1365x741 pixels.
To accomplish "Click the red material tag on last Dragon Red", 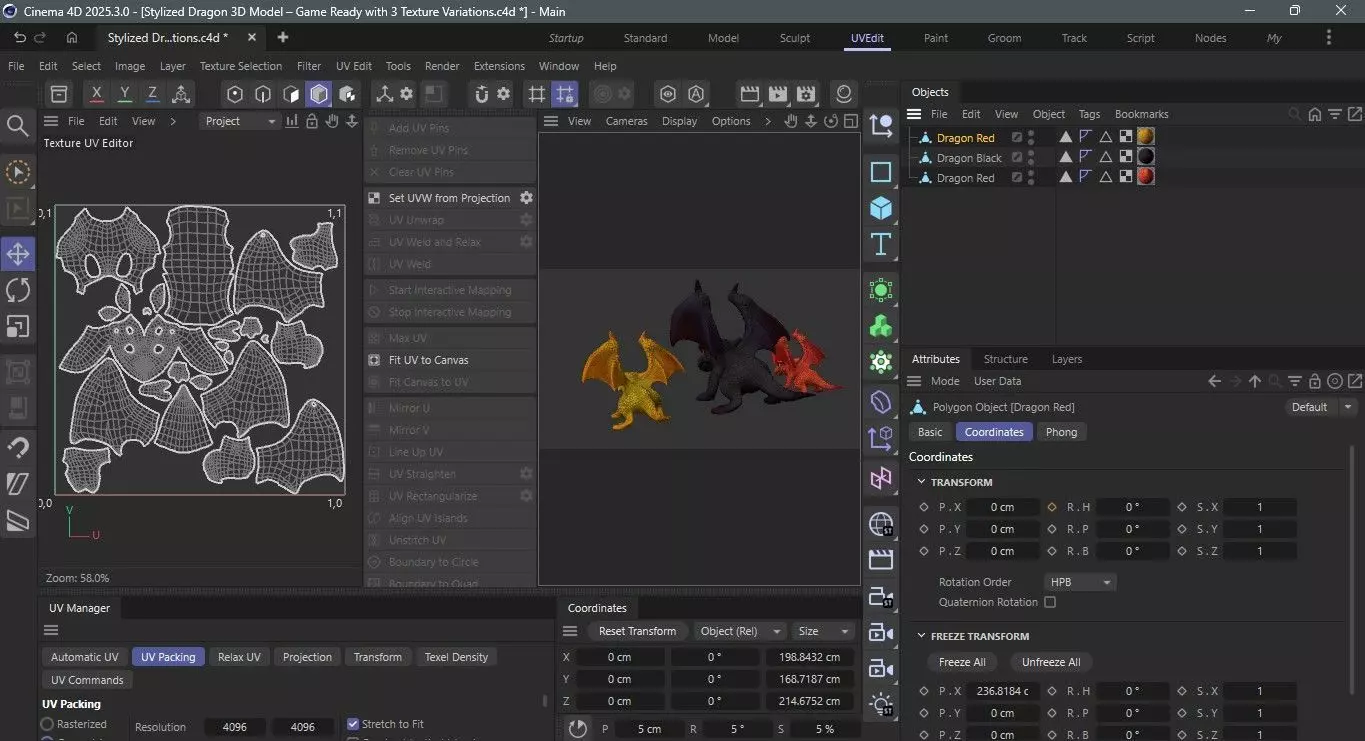I will [1146, 177].
